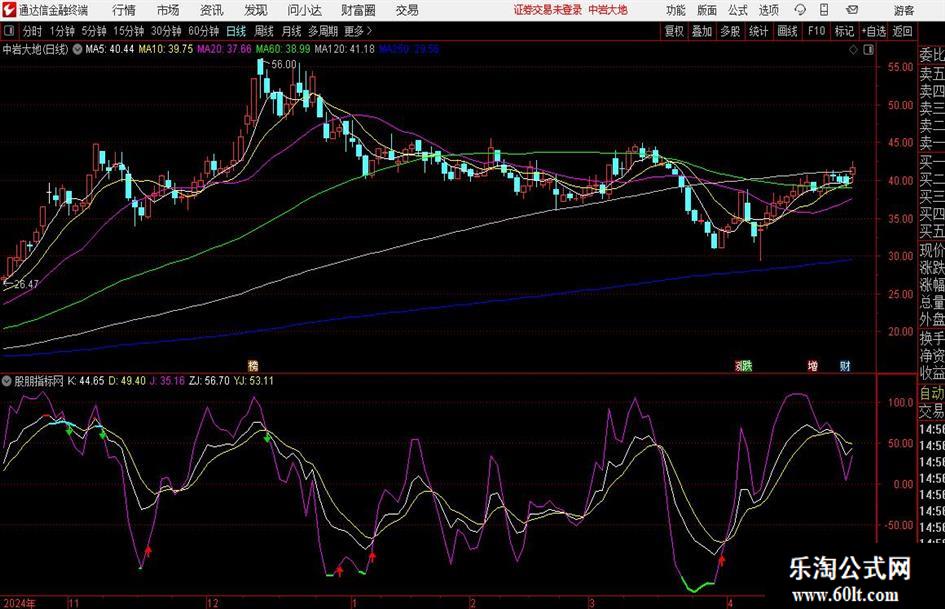The image size is (945, 609).
Task: Open the round dropdown beside 股朋指标网
Action: [x=7, y=381]
